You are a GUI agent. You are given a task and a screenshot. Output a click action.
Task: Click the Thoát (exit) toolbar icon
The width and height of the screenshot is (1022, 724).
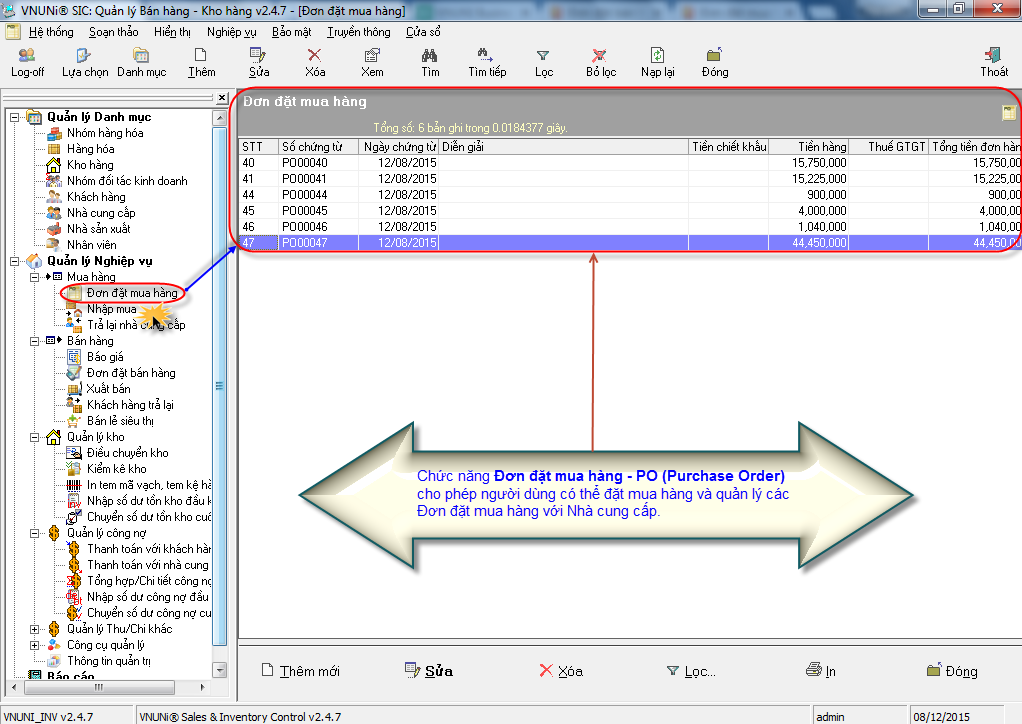(993, 56)
